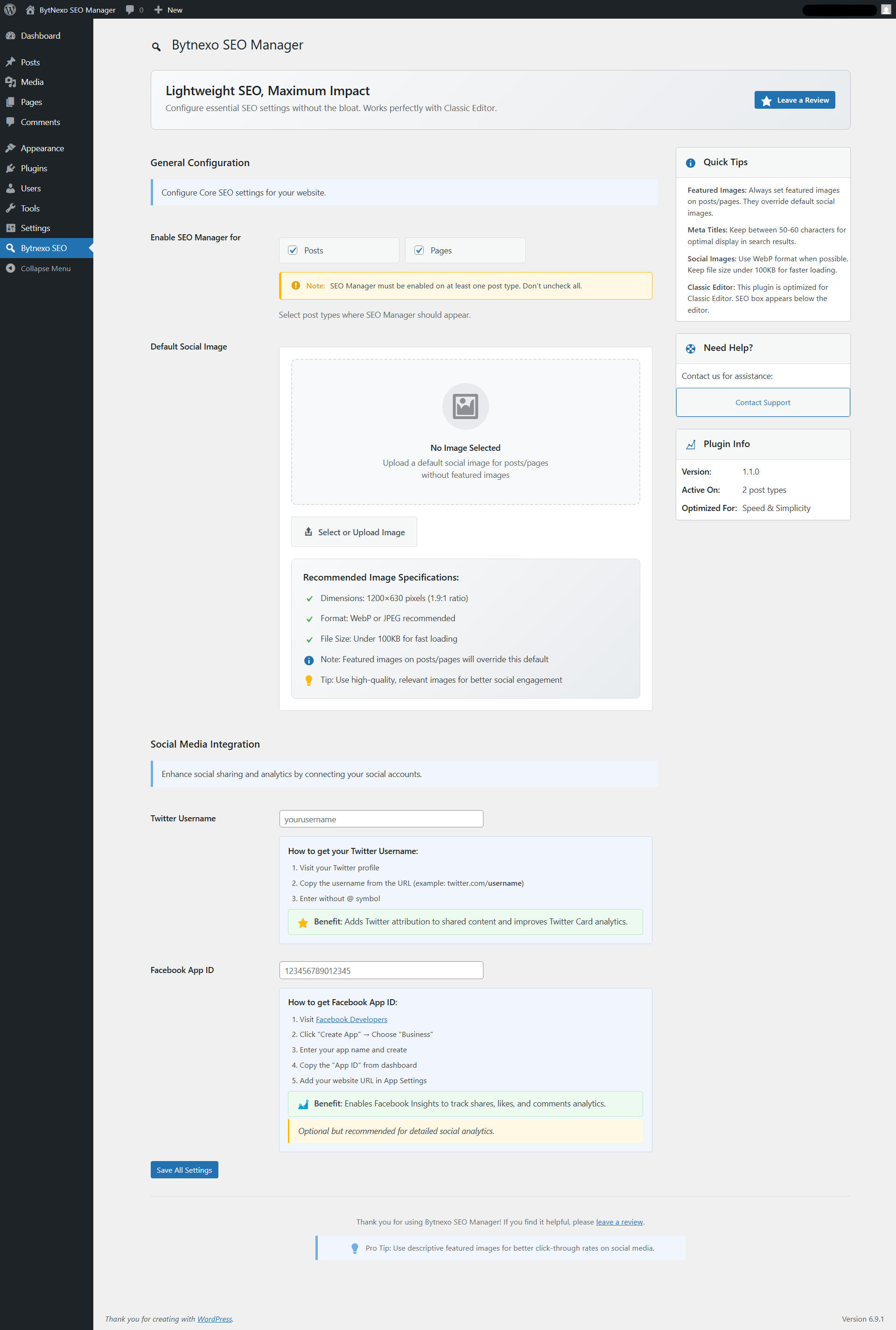Viewport: 896px width, 1330px height.
Task: Click the Leave a Review button
Action: click(794, 100)
